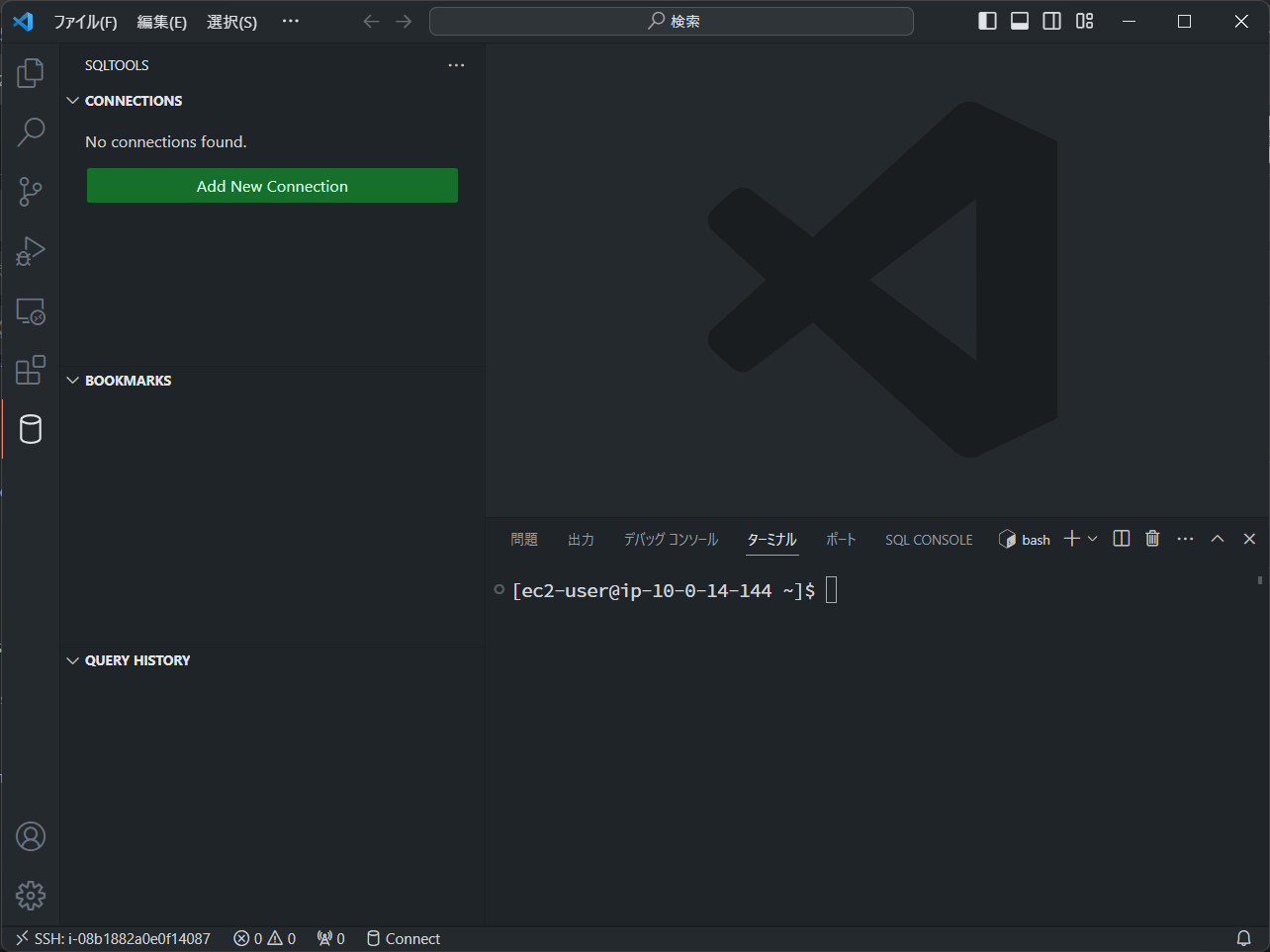1270x952 pixels.
Task: Open the Explorer view in activity bar
Action: point(31,72)
